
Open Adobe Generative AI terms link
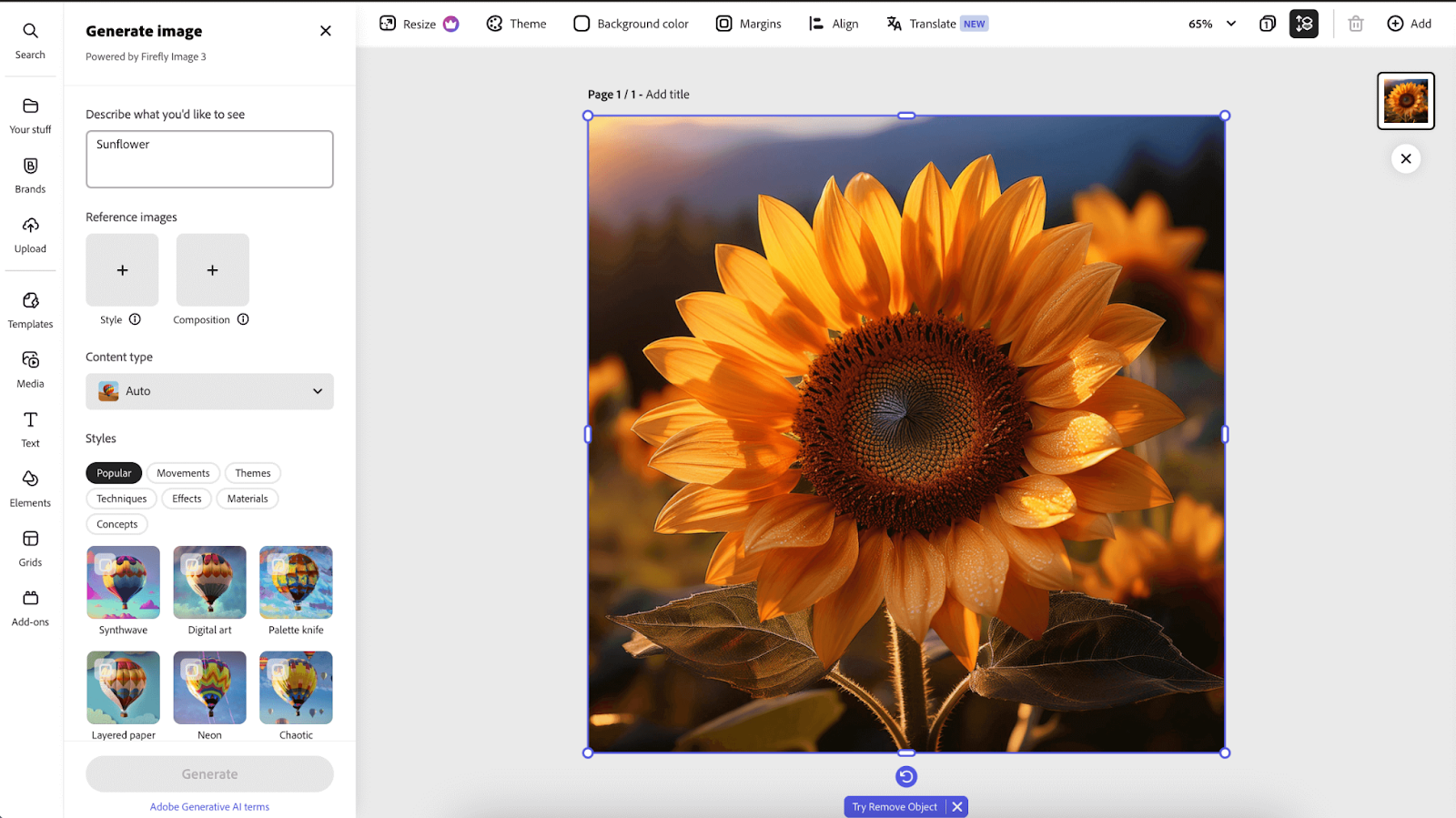point(209,807)
